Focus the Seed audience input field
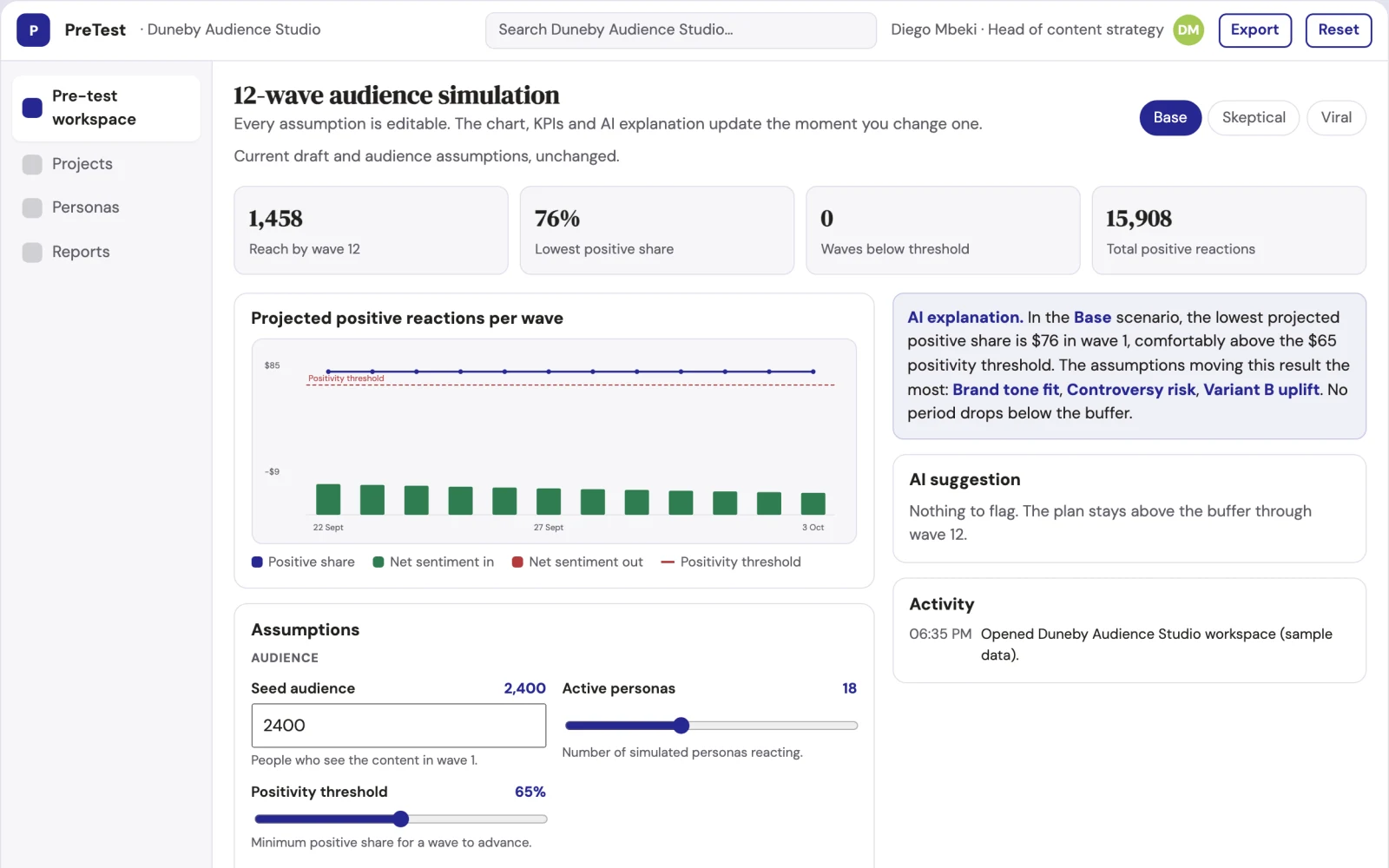Screen dimensions: 1389x868 click(398, 726)
